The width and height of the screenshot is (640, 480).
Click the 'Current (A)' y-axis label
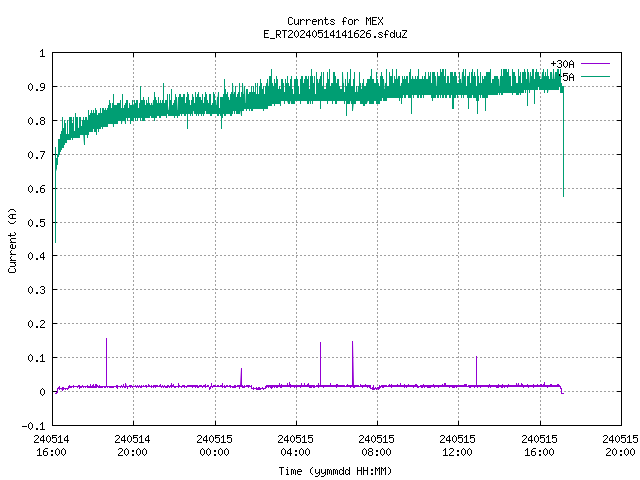(x=12, y=240)
